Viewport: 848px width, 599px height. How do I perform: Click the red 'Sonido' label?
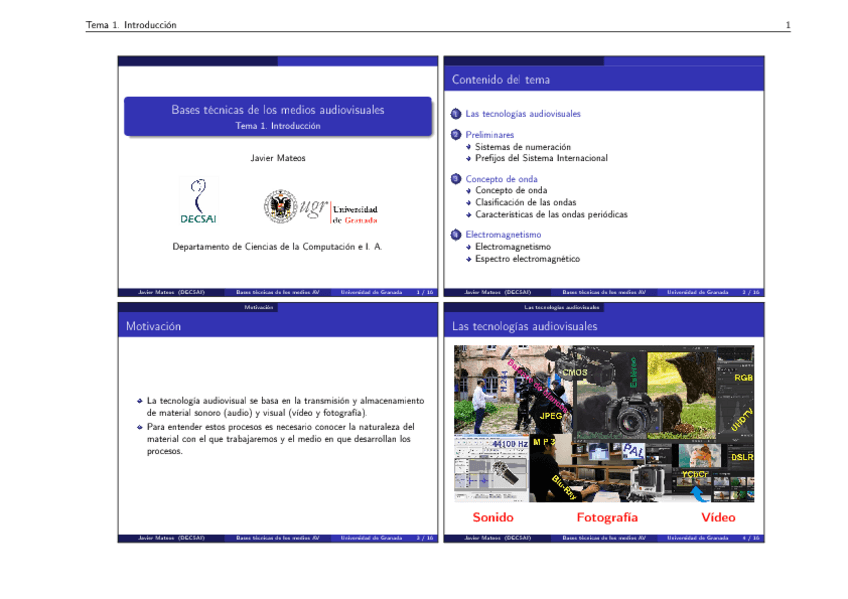(493, 518)
